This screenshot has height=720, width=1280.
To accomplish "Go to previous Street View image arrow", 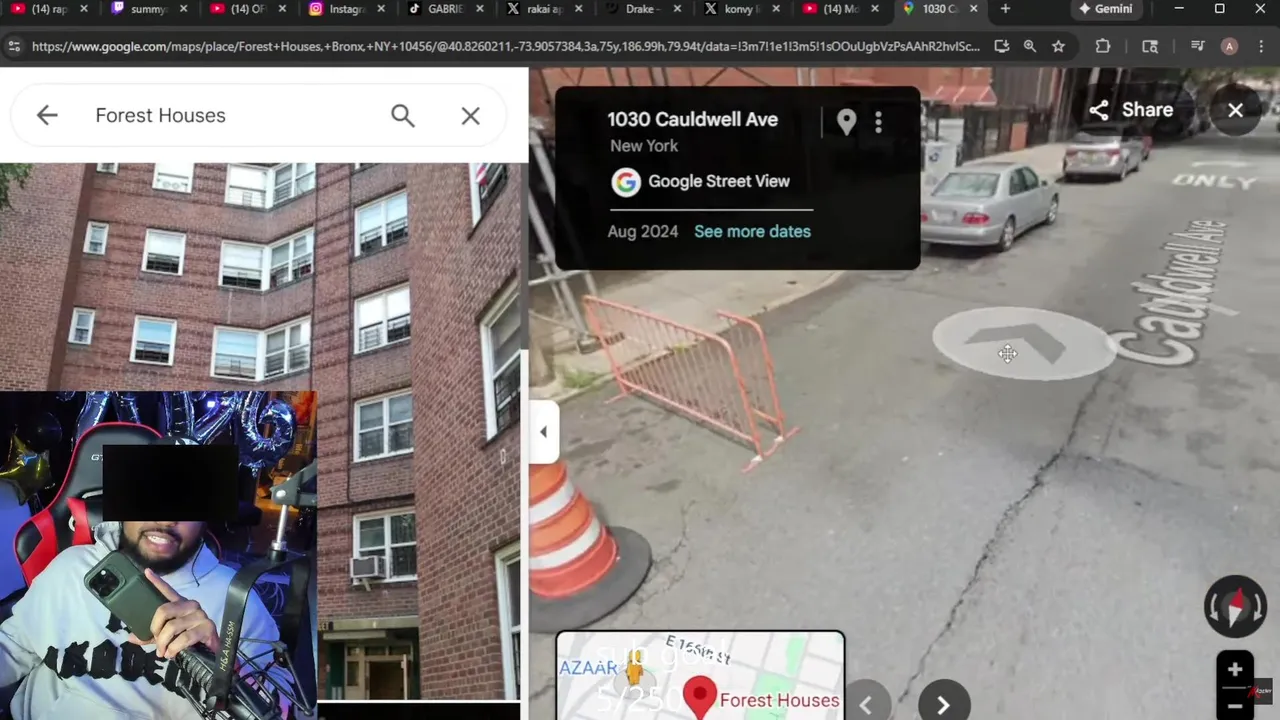I will (866, 705).
